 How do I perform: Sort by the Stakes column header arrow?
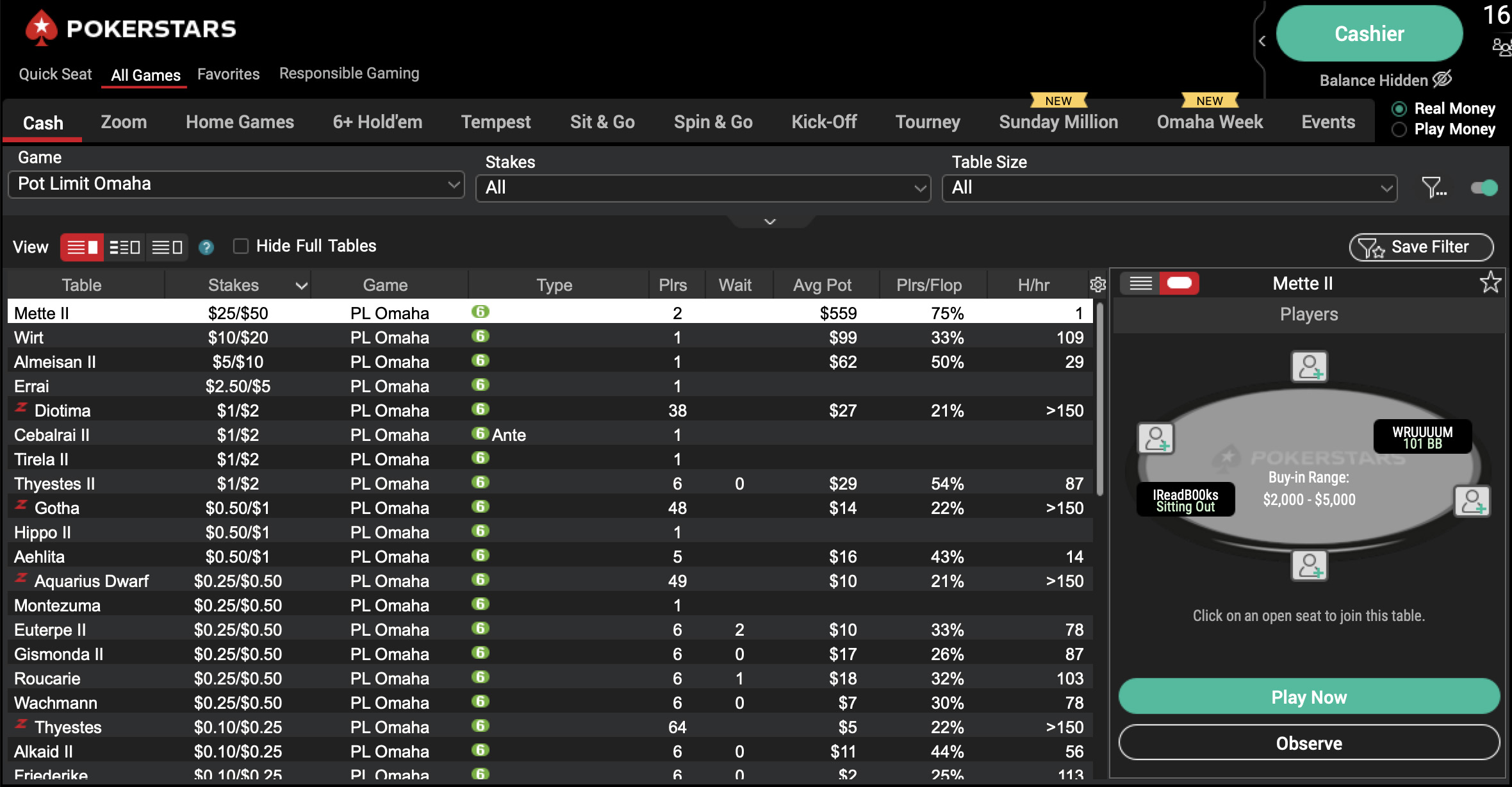[x=301, y=286]
